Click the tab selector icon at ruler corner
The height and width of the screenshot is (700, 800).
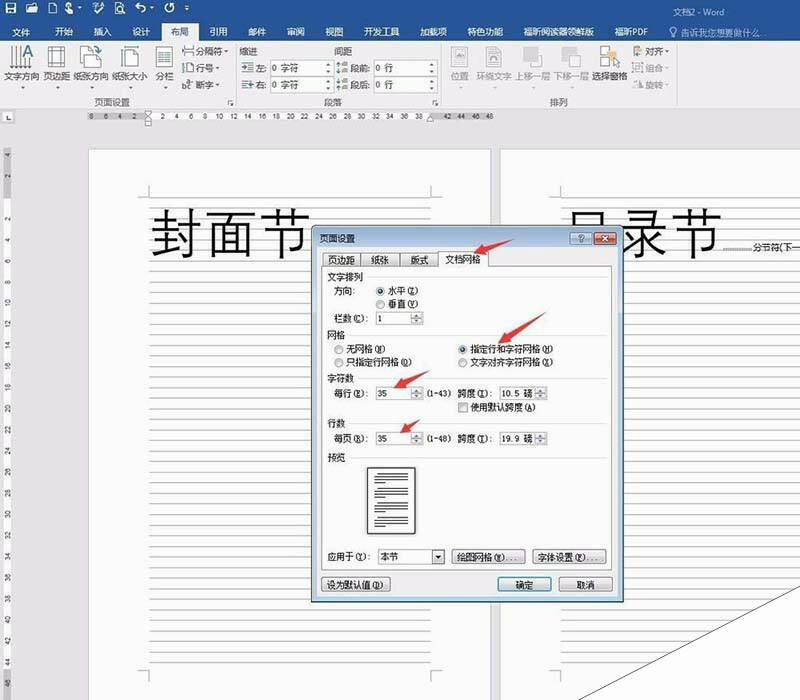click(x=8, y=117)
